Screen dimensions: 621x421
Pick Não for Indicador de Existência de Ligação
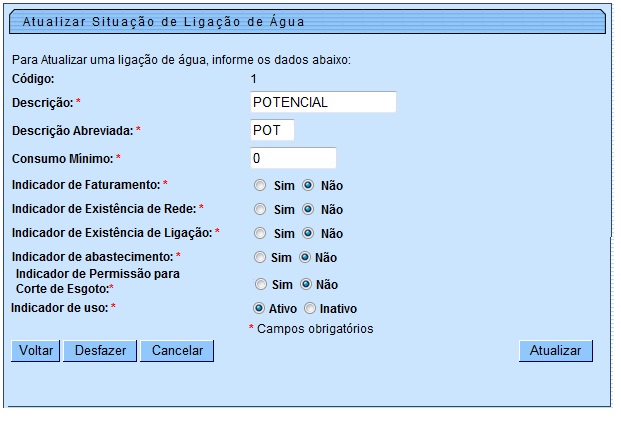pyautogui.click(x=308, y=233)
